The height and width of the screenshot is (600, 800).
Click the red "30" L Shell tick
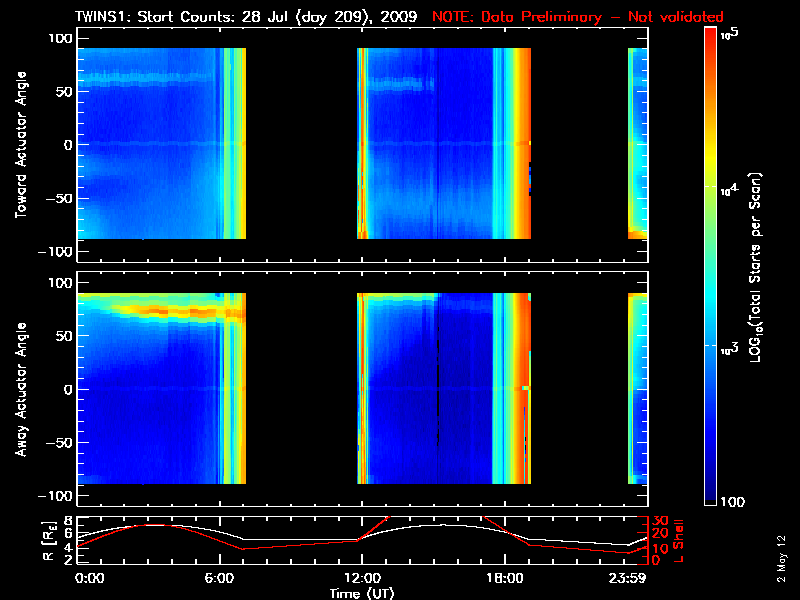tap(660, 521)
